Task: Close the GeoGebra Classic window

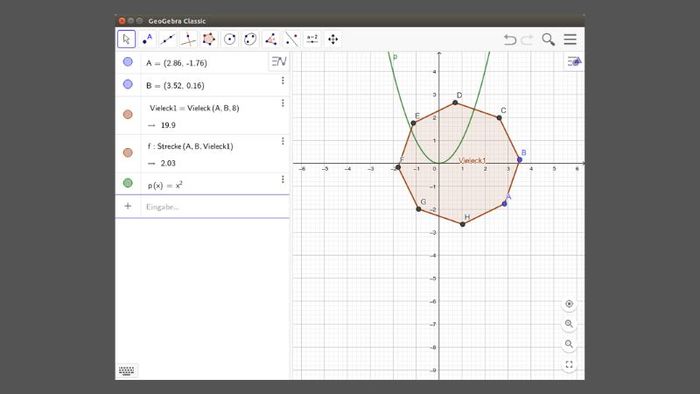Action: click(121, 21)
